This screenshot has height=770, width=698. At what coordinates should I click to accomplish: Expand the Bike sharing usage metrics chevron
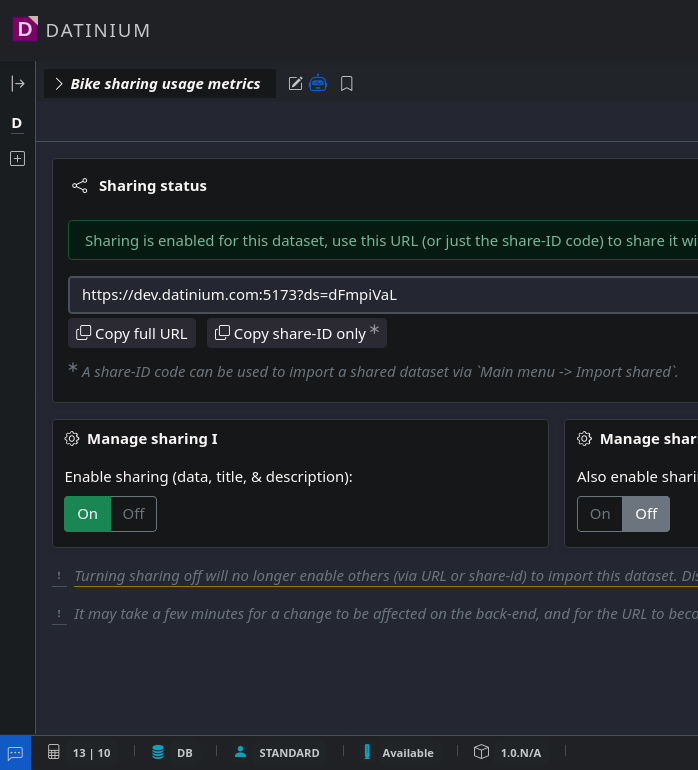(x=59, y=84)
